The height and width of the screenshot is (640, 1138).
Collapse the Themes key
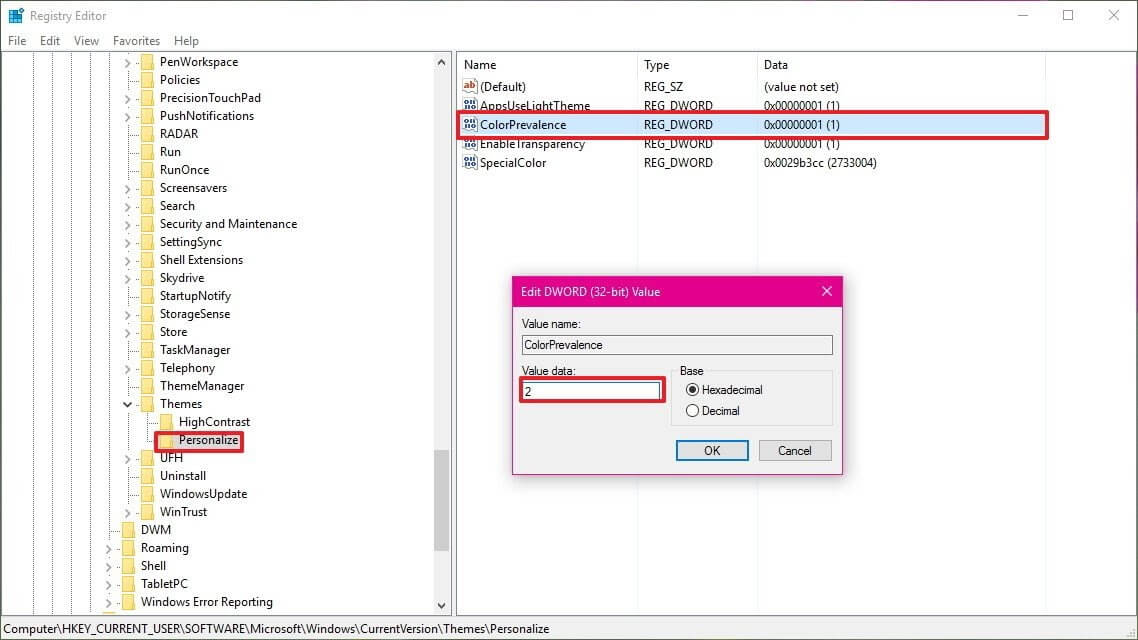126,403
